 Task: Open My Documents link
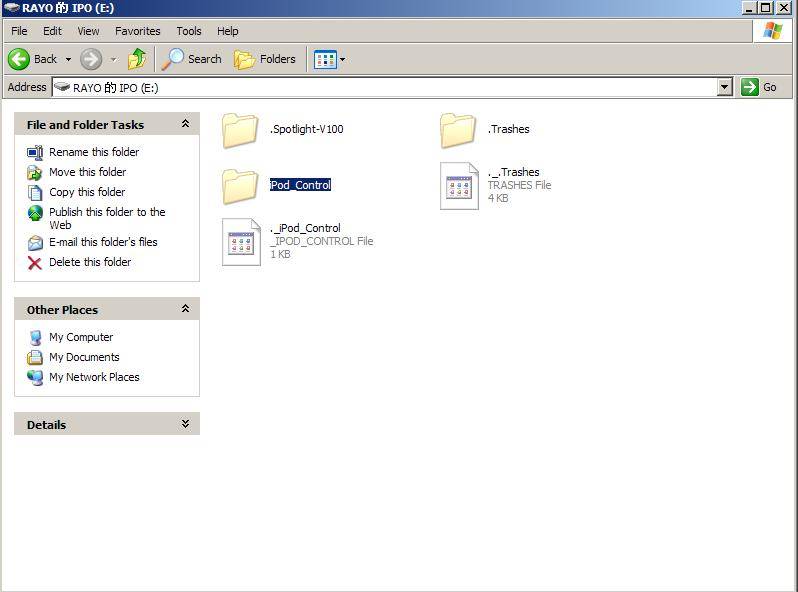[x=84, y=357]
